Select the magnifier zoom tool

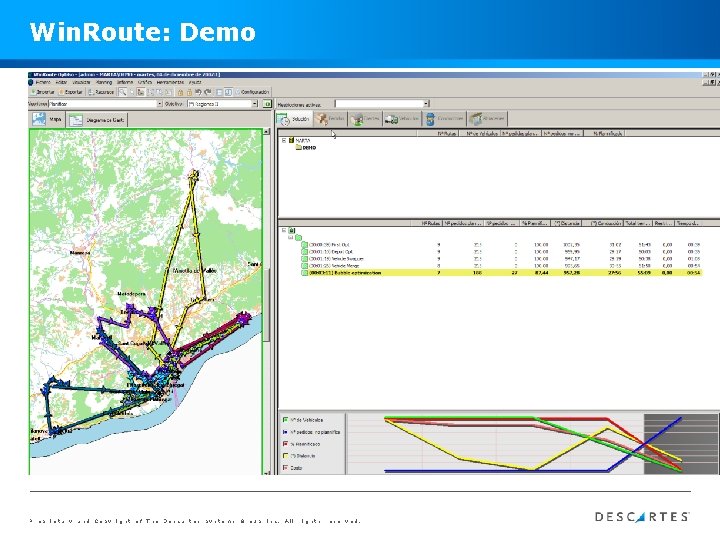pos(122,92)
